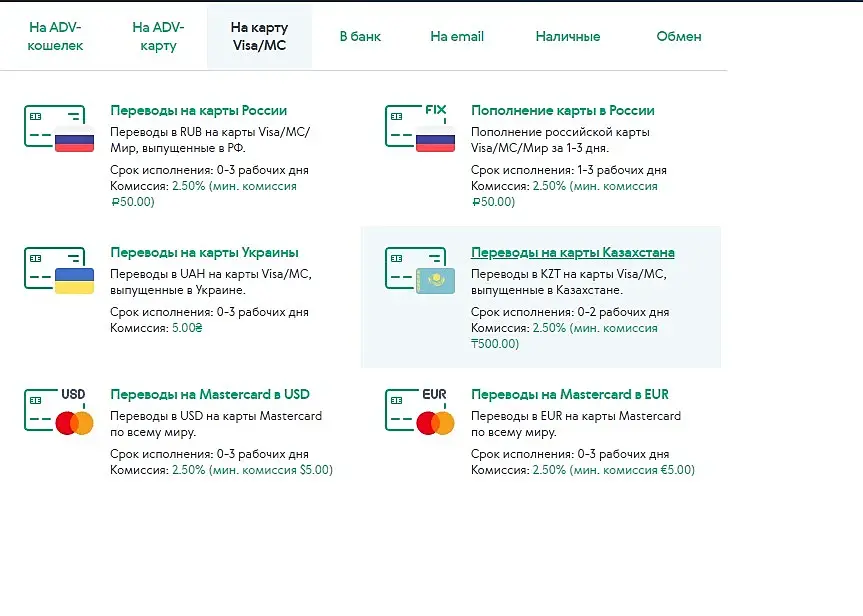Click the text 'Переводы в KZT на карты Visa/MC,'
Viewport: 863px width, 616px height.
click(x=569, y=274)
